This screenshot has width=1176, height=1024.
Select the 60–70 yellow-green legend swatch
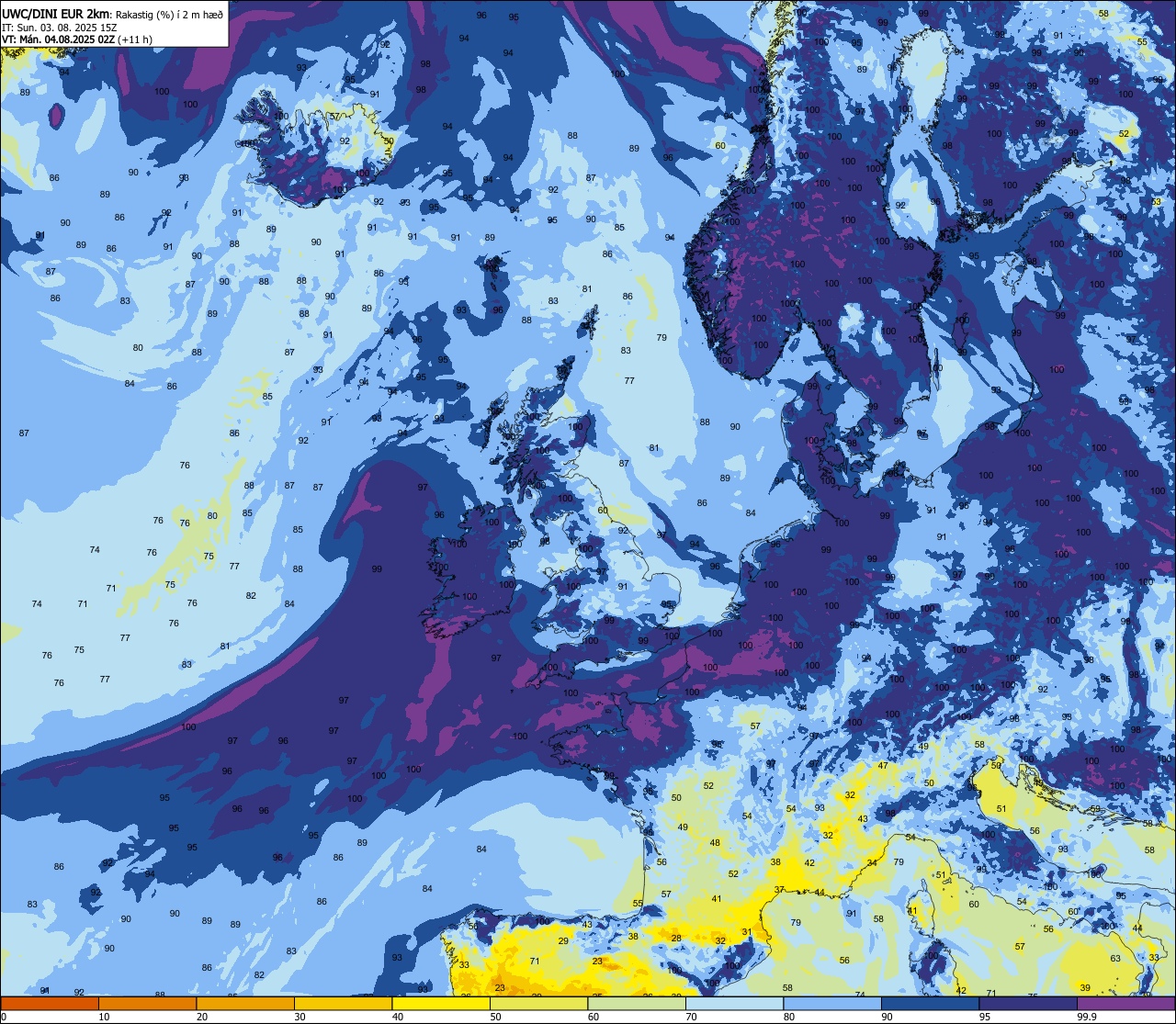click(x=637, y=1003)
